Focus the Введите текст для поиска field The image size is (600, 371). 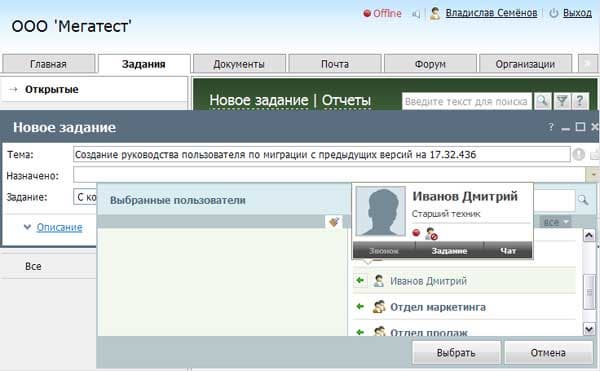pos(466,101)
